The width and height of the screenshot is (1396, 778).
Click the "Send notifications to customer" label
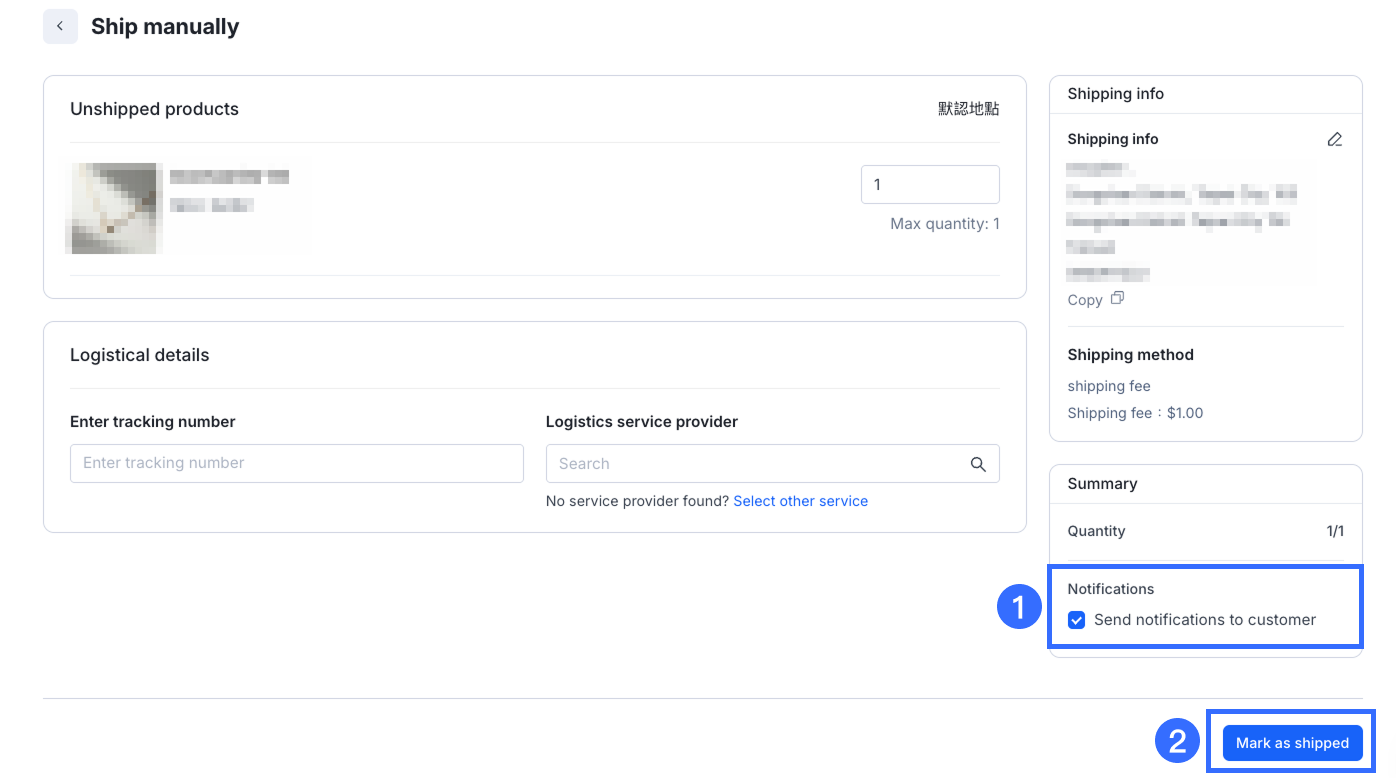point(1204,620)
